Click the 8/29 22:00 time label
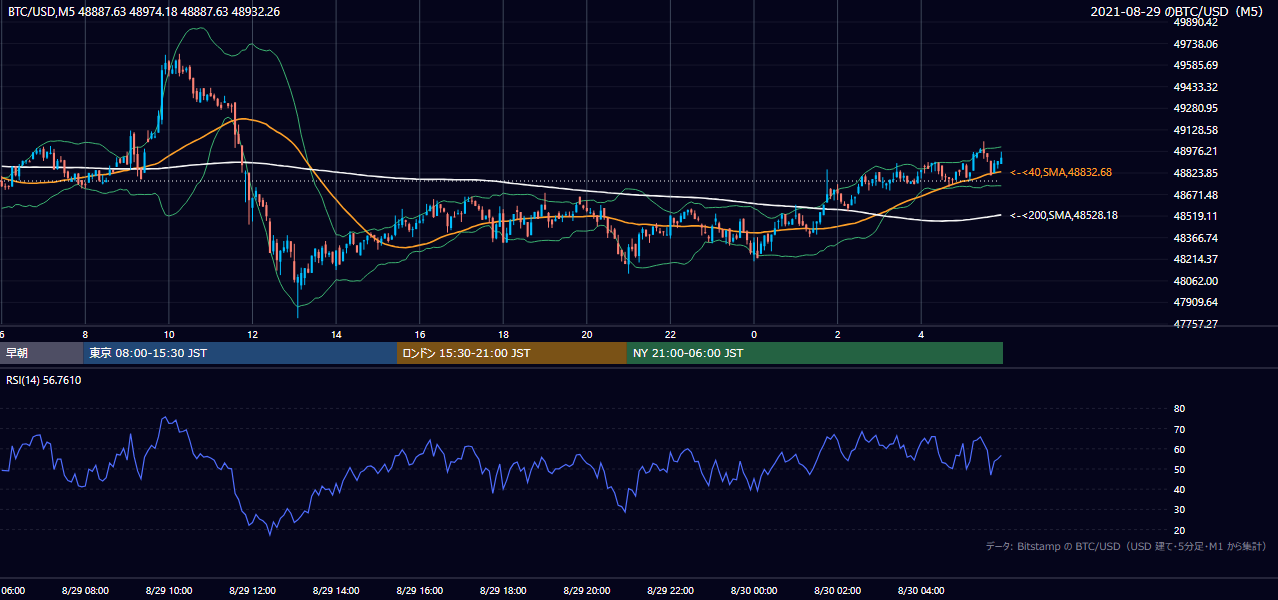This screenshot has width=1278, height=600. 670,591
